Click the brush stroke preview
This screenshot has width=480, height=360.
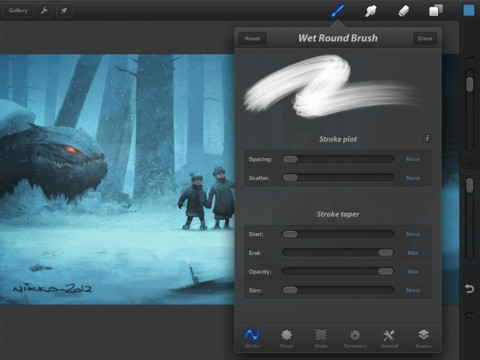[338, 87]
